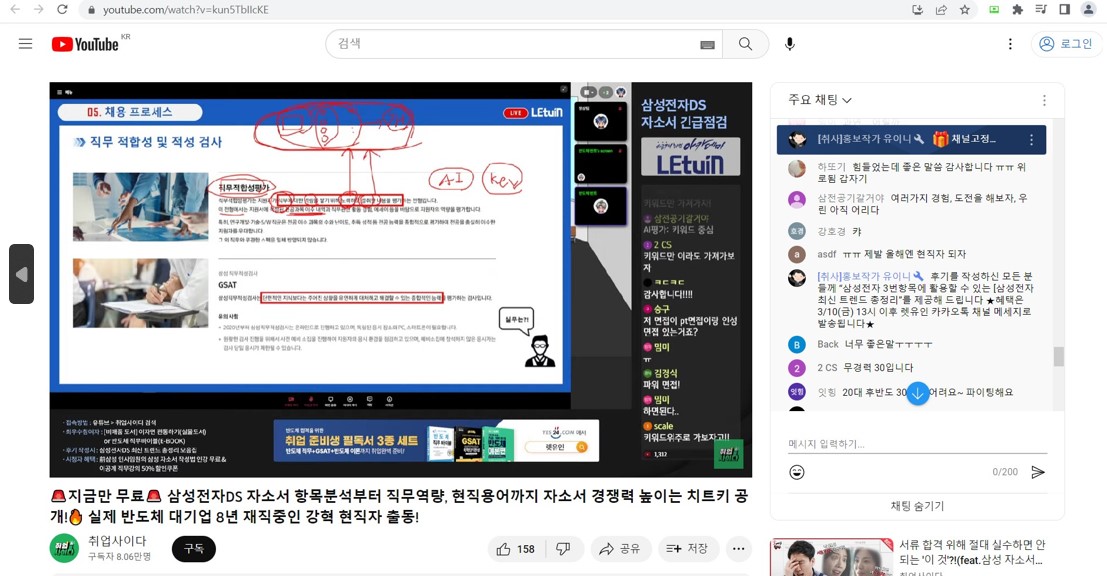Open the on-screen keyboard icon in search

707,45
